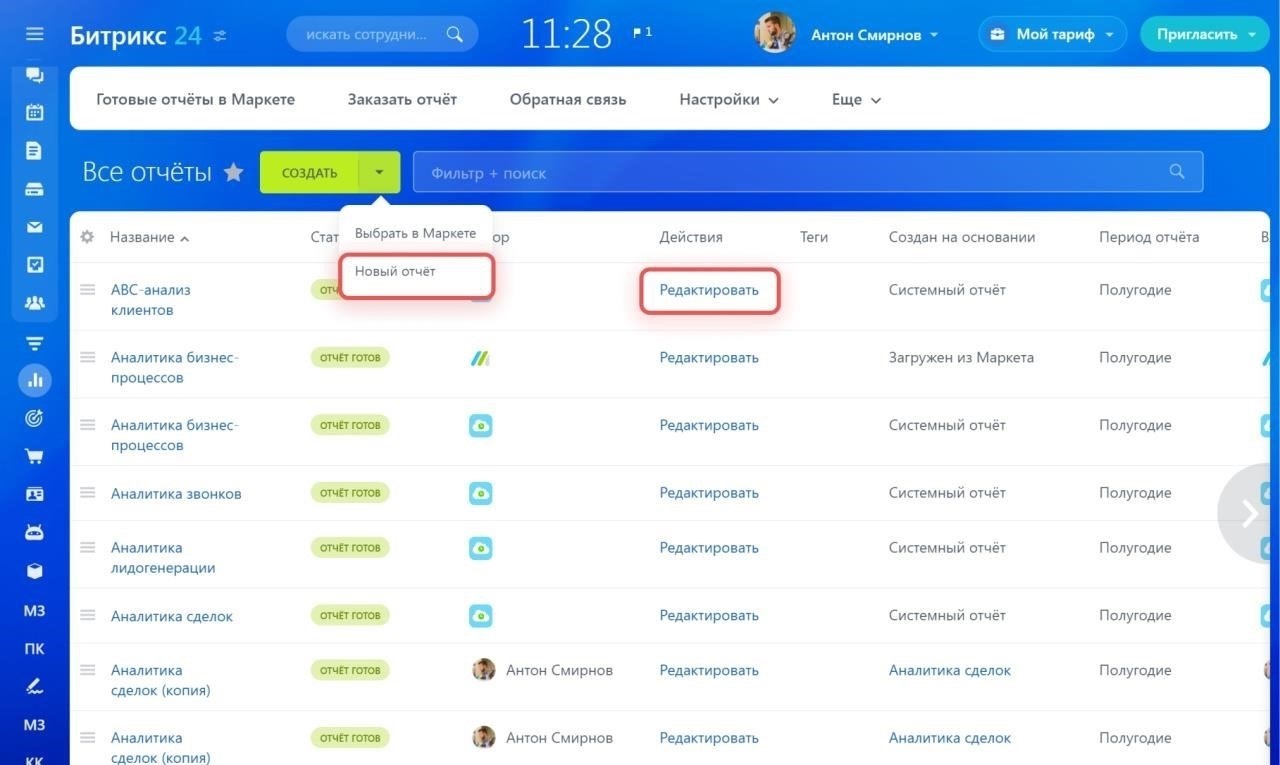The image size is (1280, 765).
Task: Click the green СОЗДАТЬ button
Action: pyautogui.click(x=309, y=172)
